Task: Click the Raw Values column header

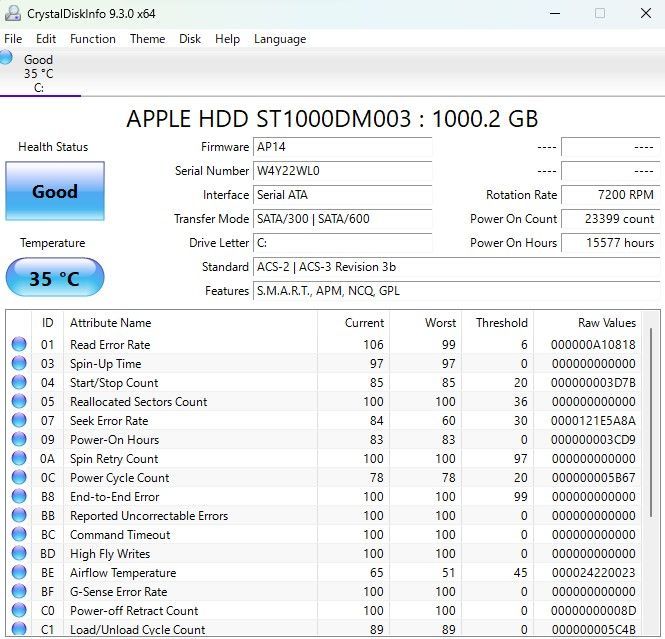Action: (606, 323)
